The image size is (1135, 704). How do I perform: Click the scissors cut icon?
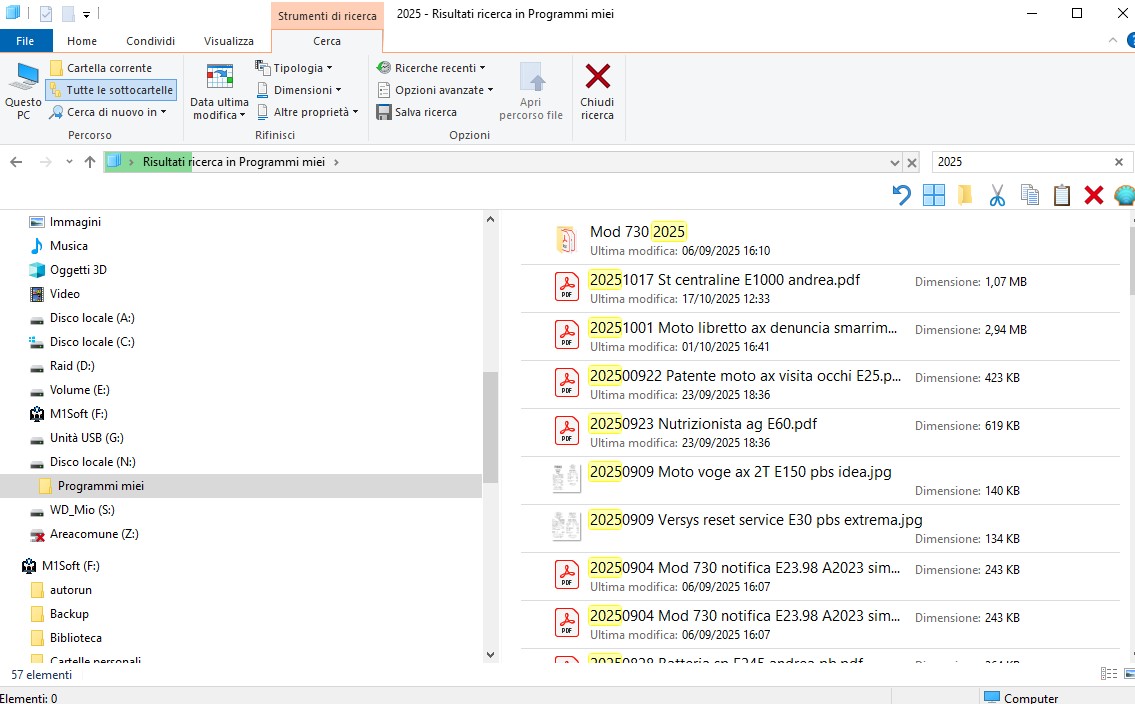click(996, 196)
